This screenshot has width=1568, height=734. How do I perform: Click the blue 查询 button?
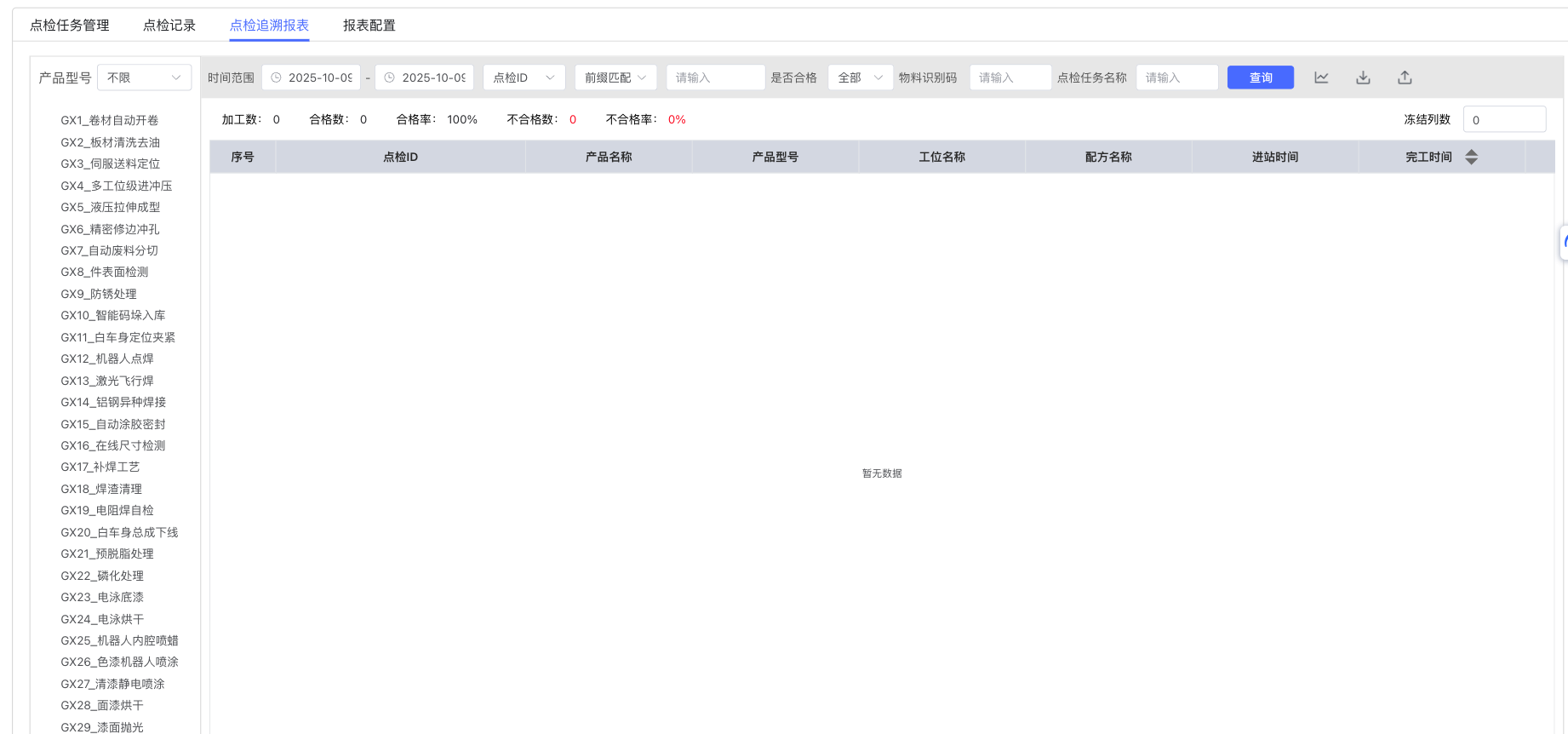1260,77
